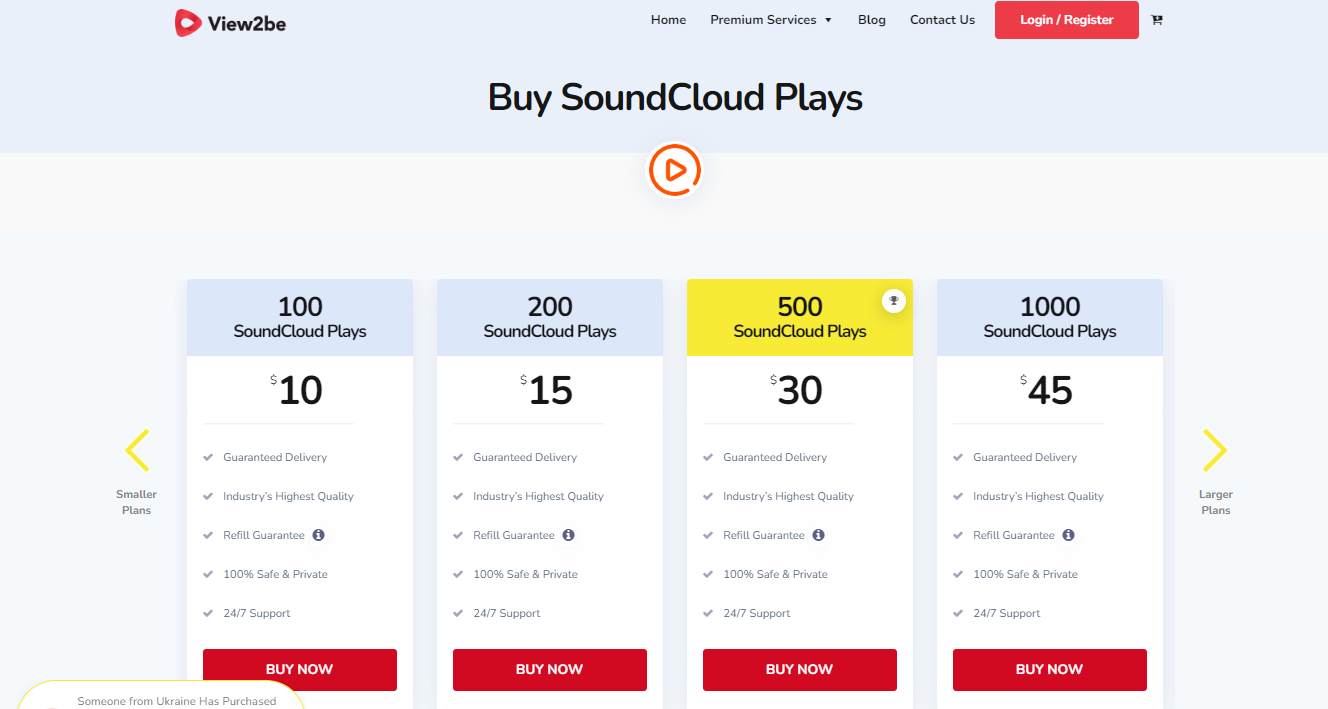Viewport: 1328px width, 709px height.
Task: Click Refill Guarantee text in 100 plan
Action: [264, 535]
